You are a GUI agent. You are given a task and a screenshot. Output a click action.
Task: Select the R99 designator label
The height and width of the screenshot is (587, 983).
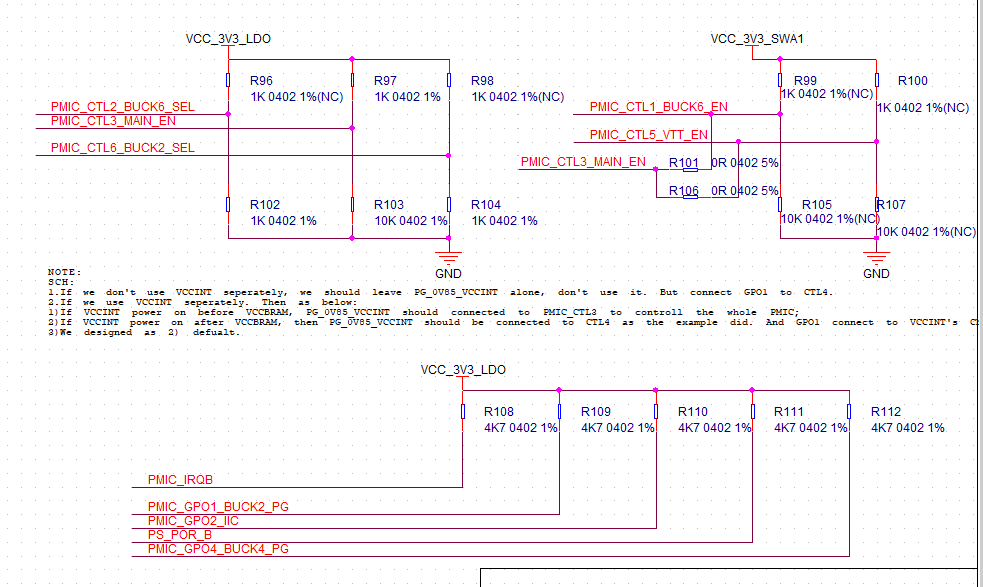805,81
